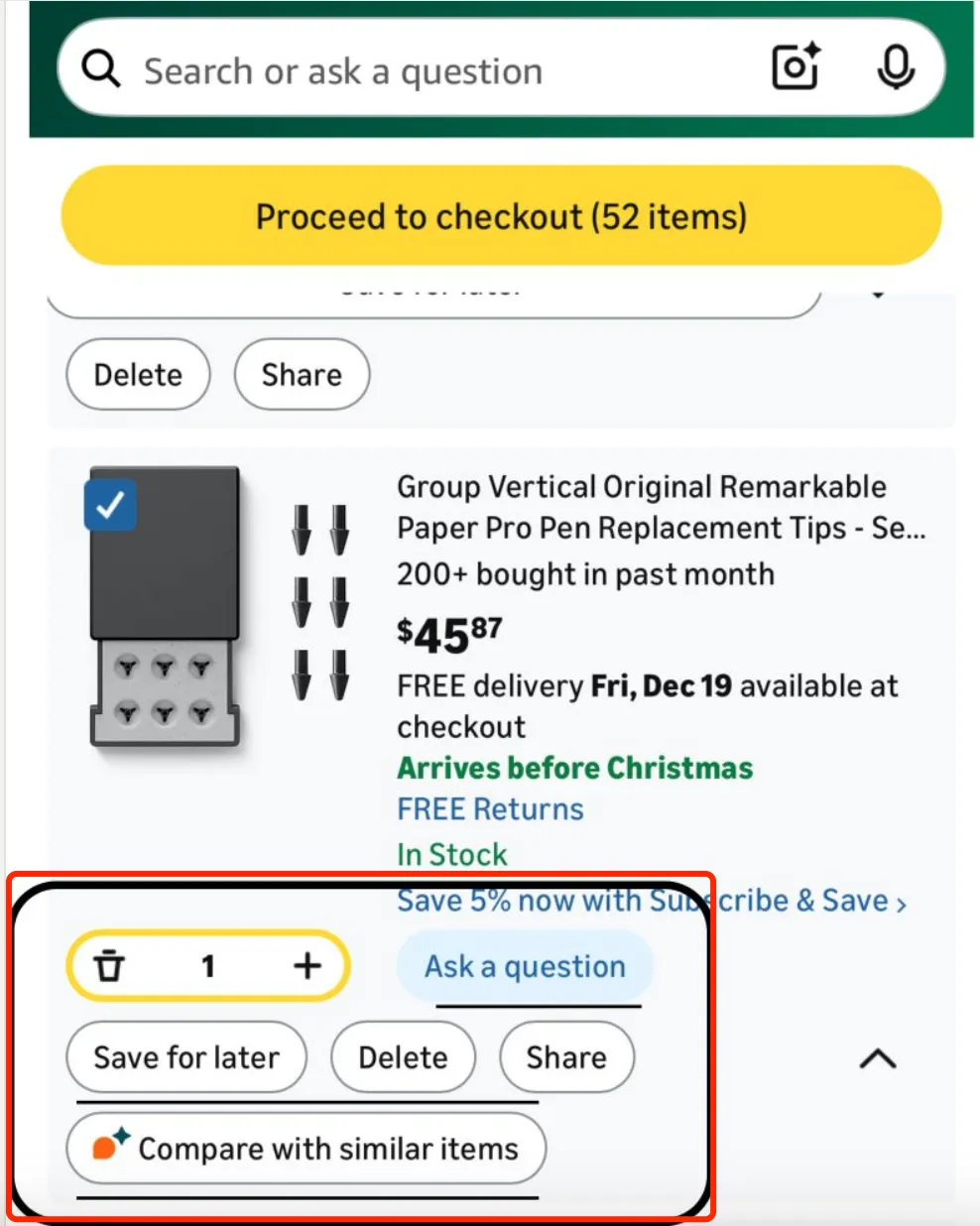The image size is (980, 1226).
Task: Open the Remarkable Paper Pro tips title
Action: coord(661,507)
